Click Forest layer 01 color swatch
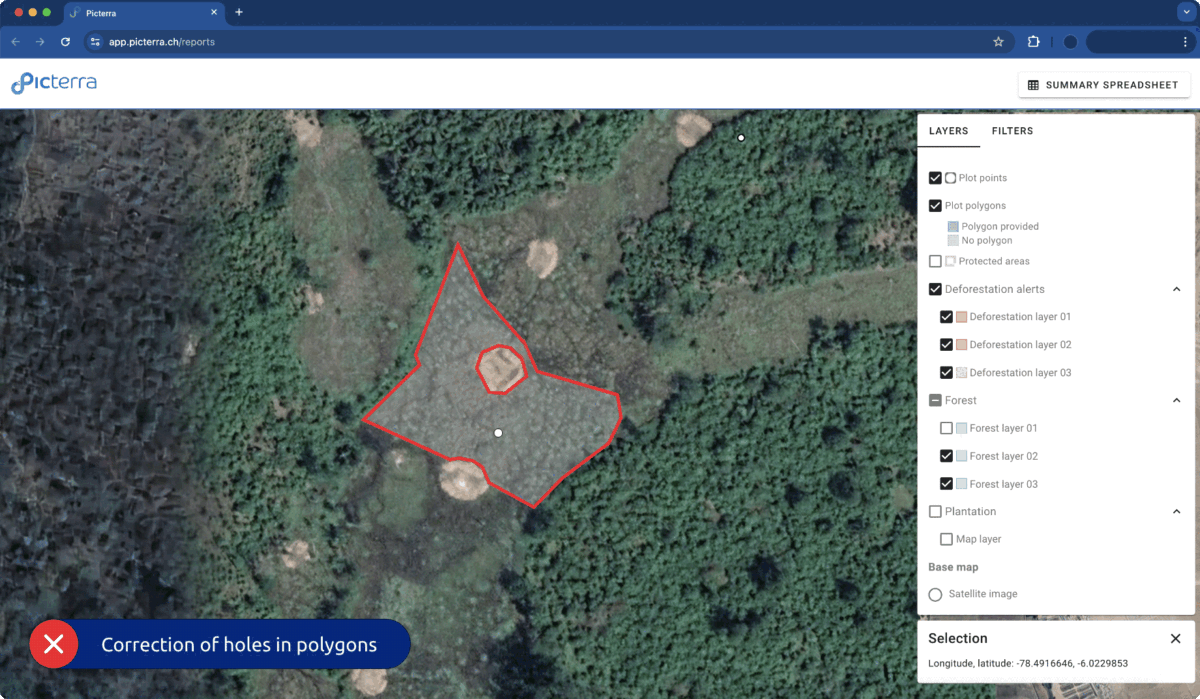Viewport: 1200px width, 699px height. click(x=961, y=428)
